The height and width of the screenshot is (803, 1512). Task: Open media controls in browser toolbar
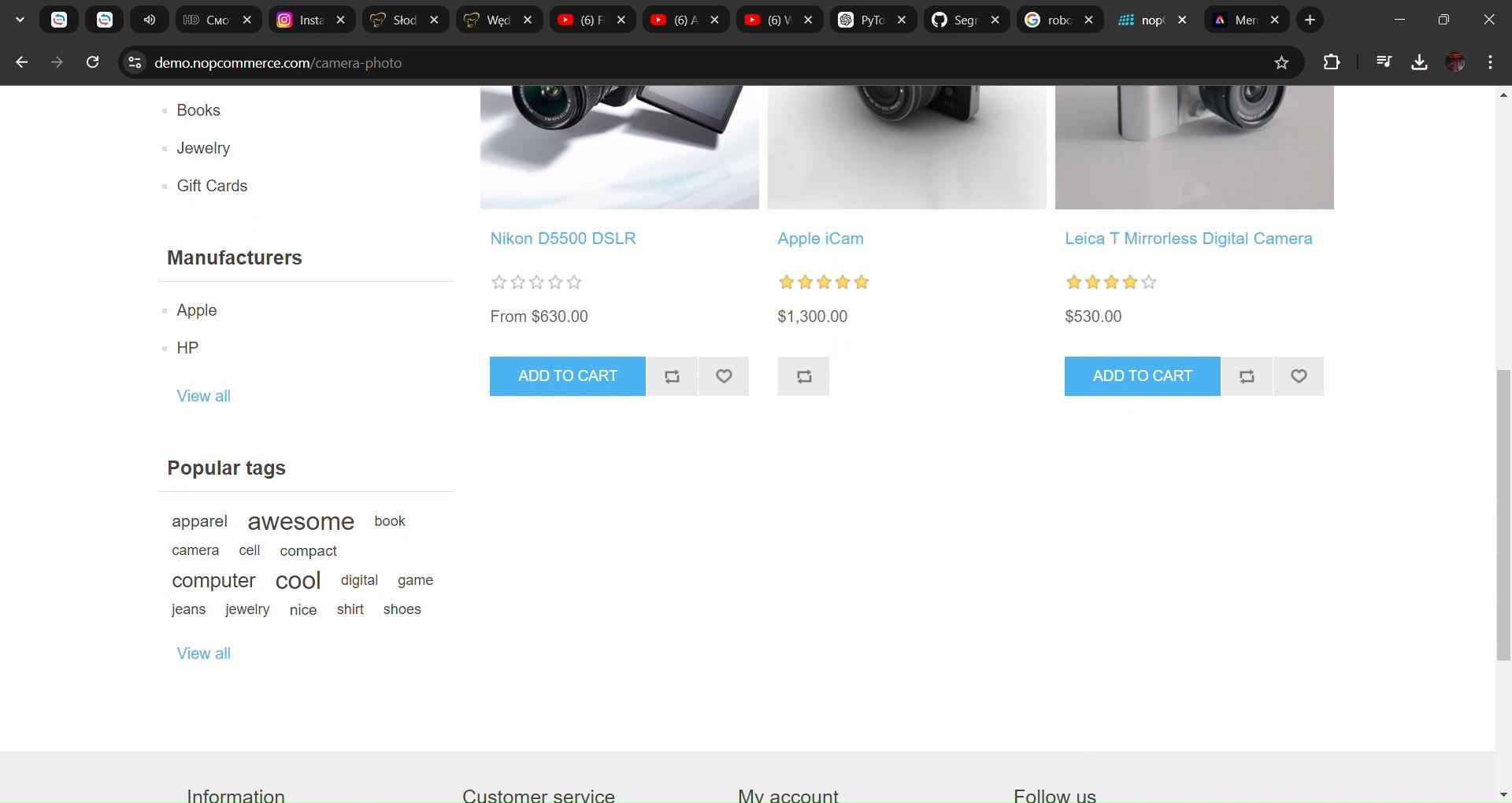(1384, 62)
